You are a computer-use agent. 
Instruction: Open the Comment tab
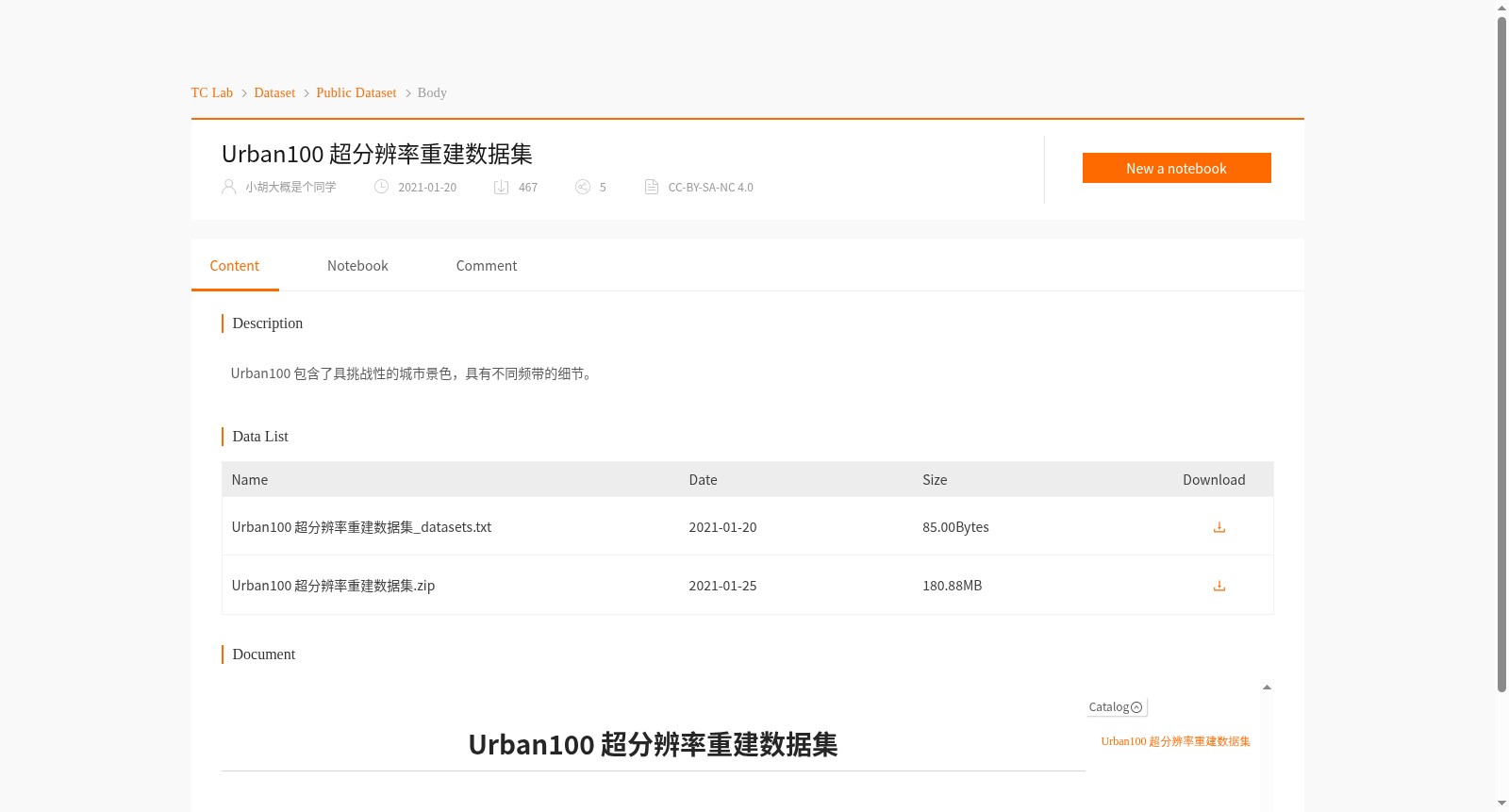coord(487,266)
